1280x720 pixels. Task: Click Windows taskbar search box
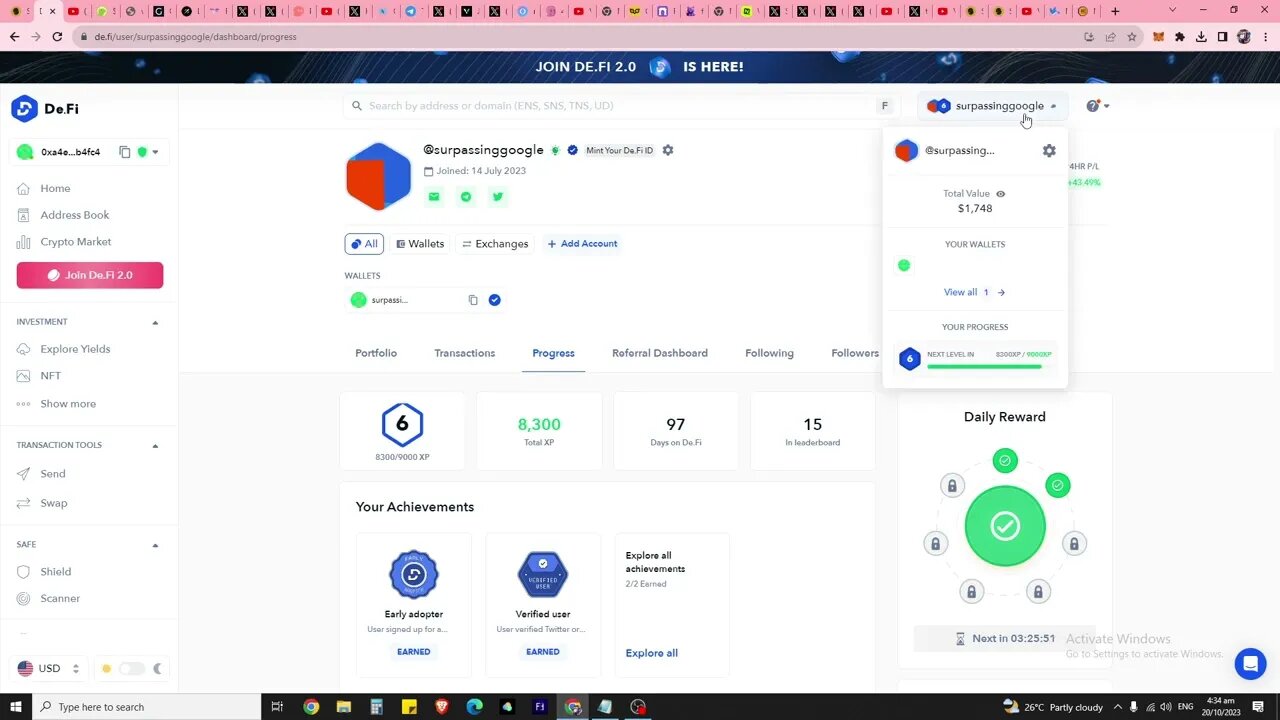147,707
